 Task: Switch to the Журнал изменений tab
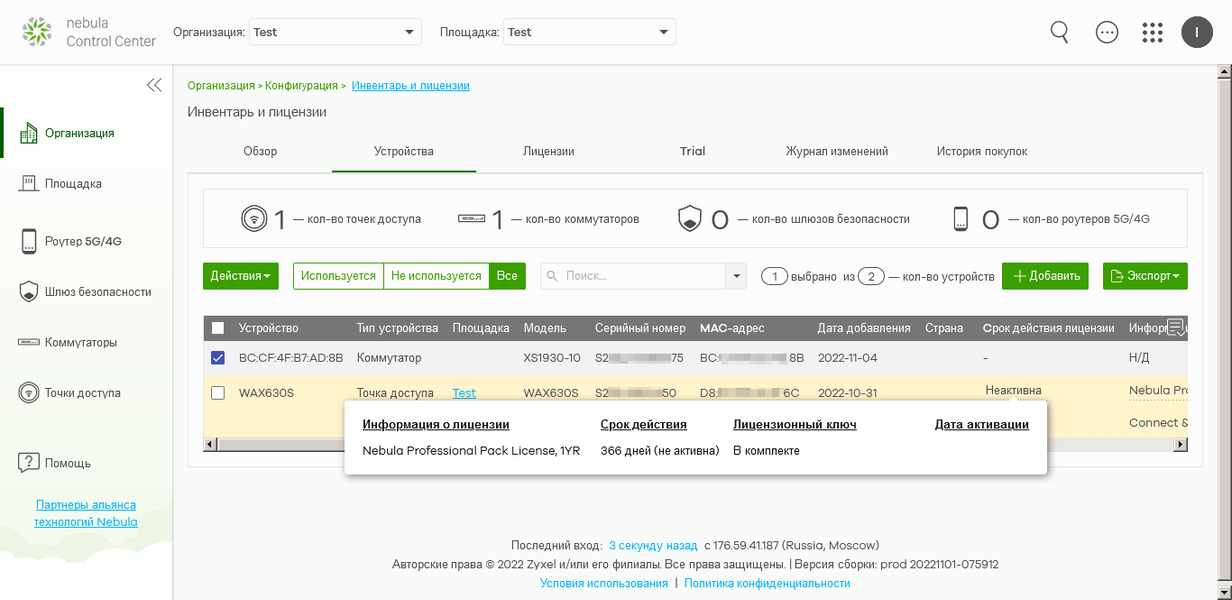pyautogui.click(x=837, y=152)
